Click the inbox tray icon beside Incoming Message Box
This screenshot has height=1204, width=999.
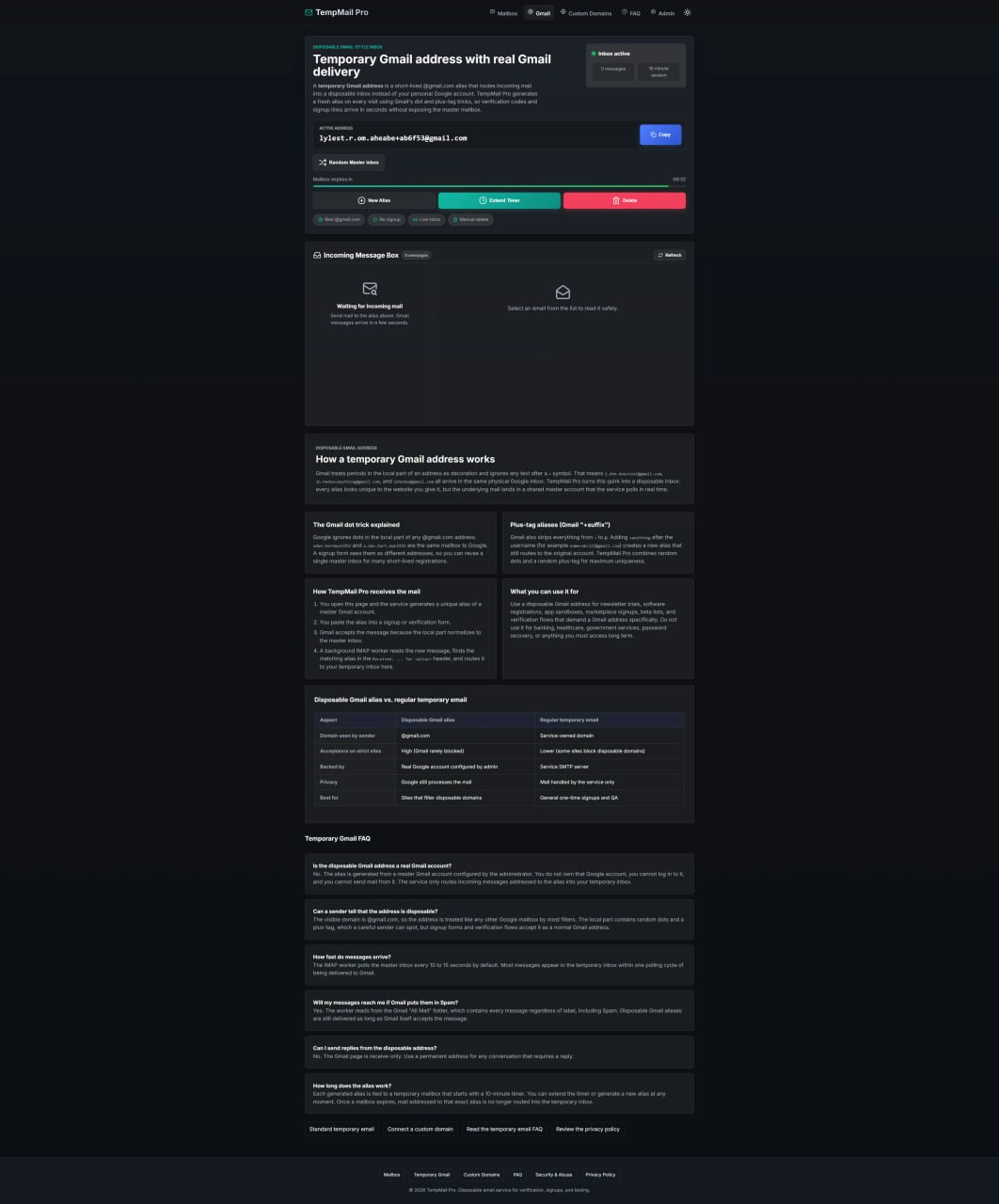coord(317,255)
